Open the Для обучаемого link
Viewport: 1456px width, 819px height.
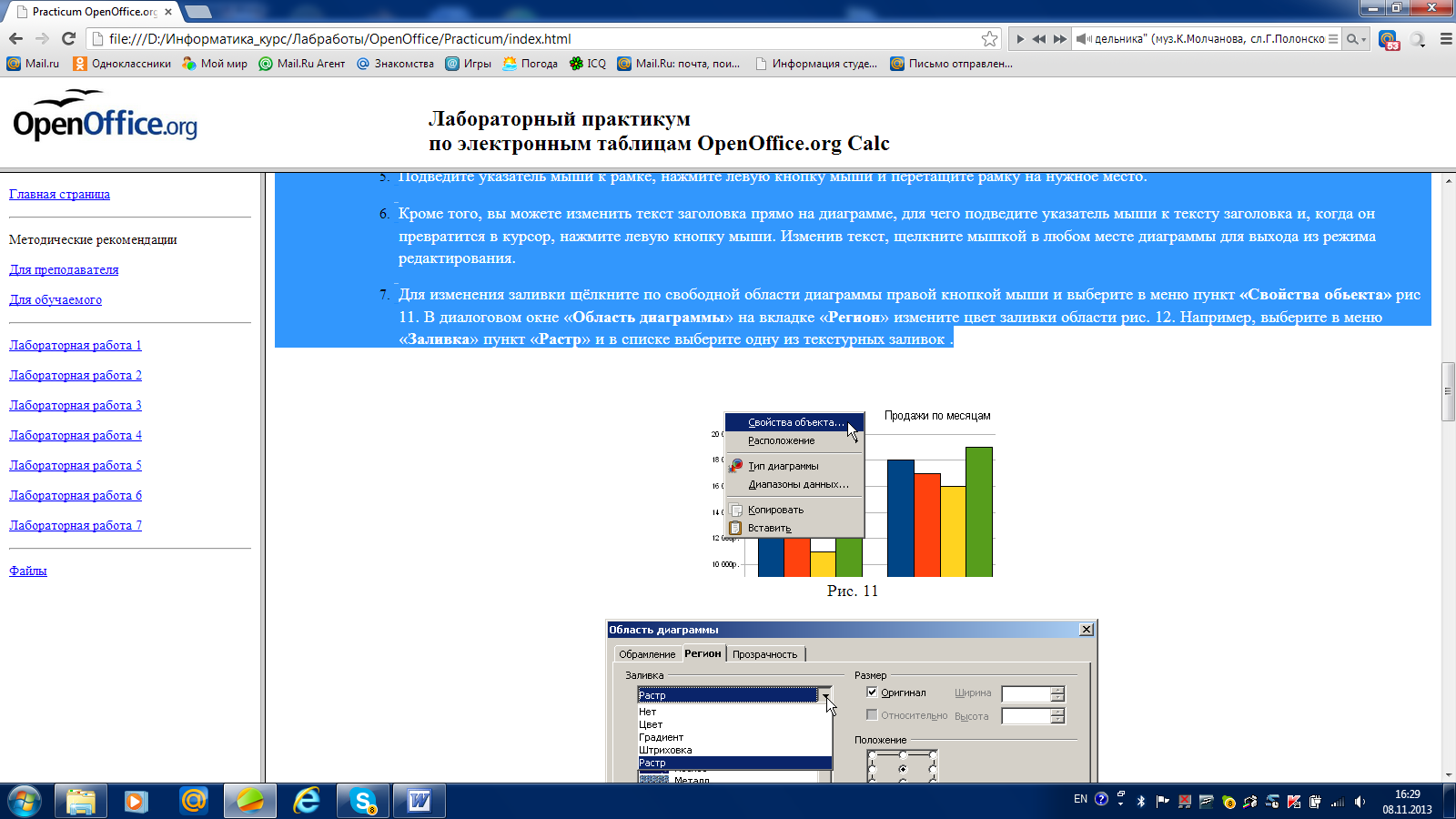click(56, 299)
